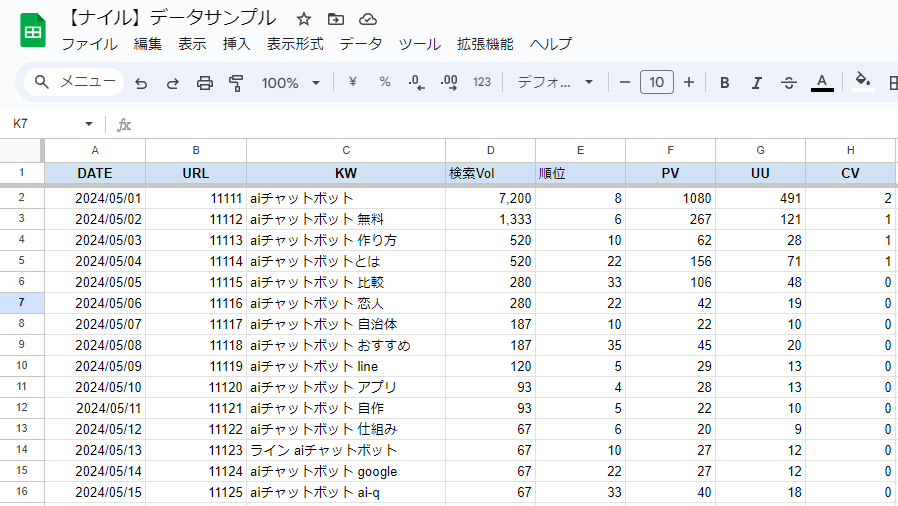
Task: Format as currency yen
Action: [x=353, y=82]
